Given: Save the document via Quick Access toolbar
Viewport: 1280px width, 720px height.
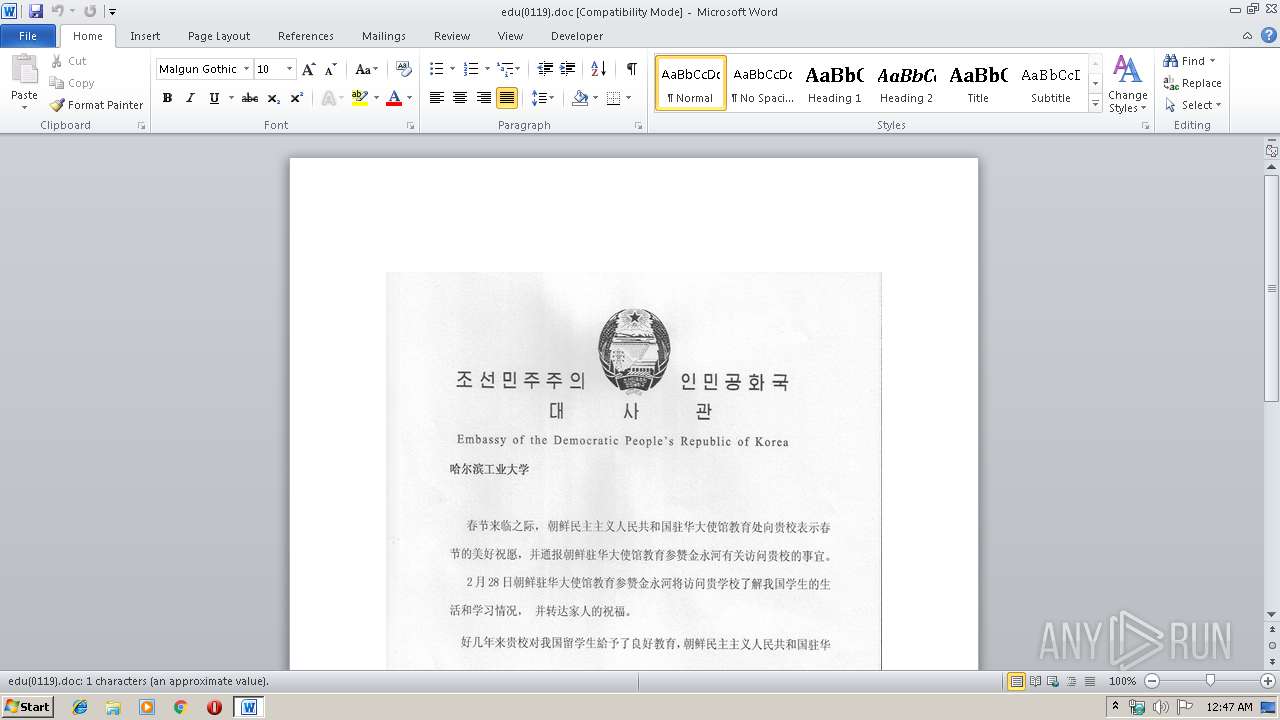Looking at the screenshot, I should pyautogui.click(x=36, y=11).
